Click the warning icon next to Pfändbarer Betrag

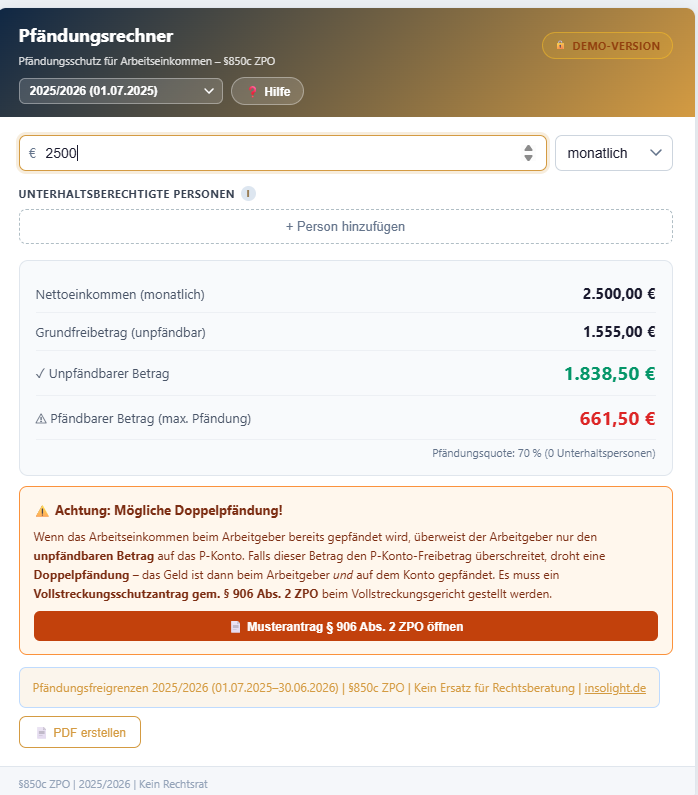[41, 419]
